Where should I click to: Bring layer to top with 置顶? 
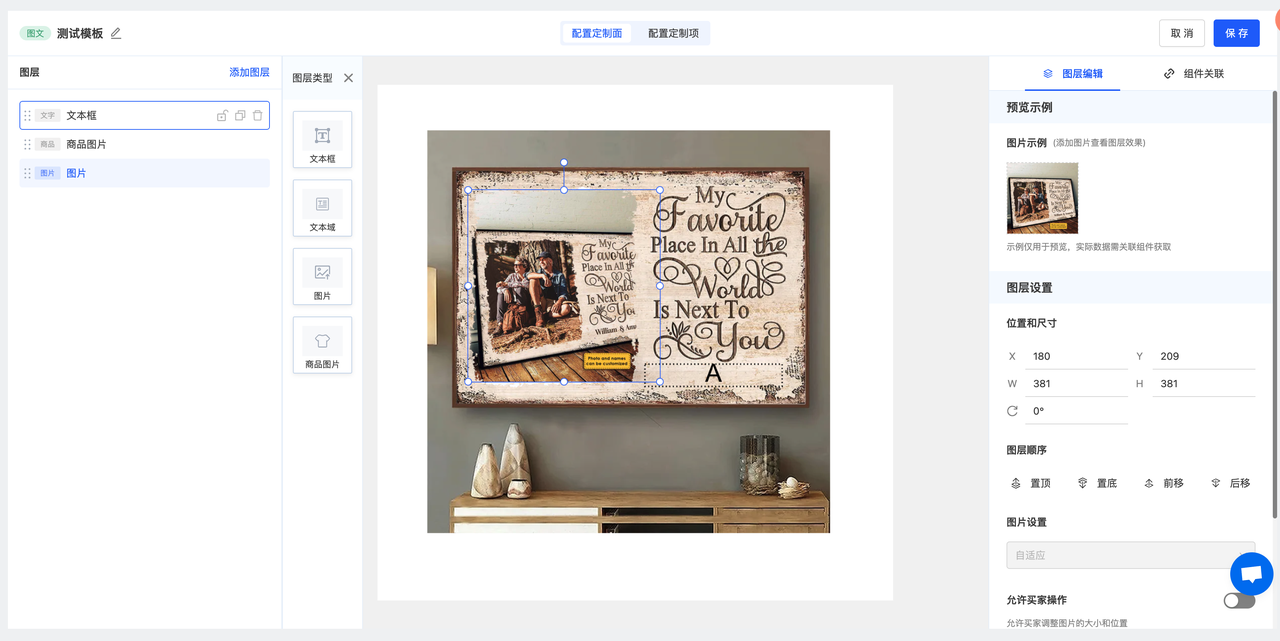1031,483
